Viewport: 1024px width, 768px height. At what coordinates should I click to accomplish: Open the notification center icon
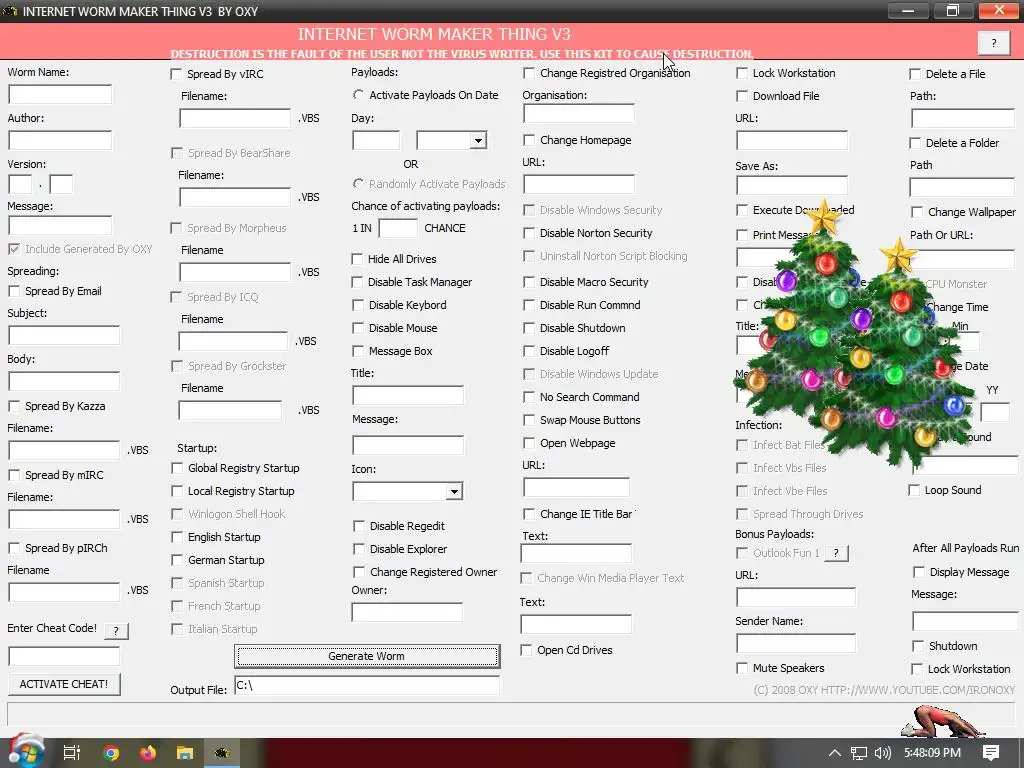pyautogui.click(x=991, y=753)
